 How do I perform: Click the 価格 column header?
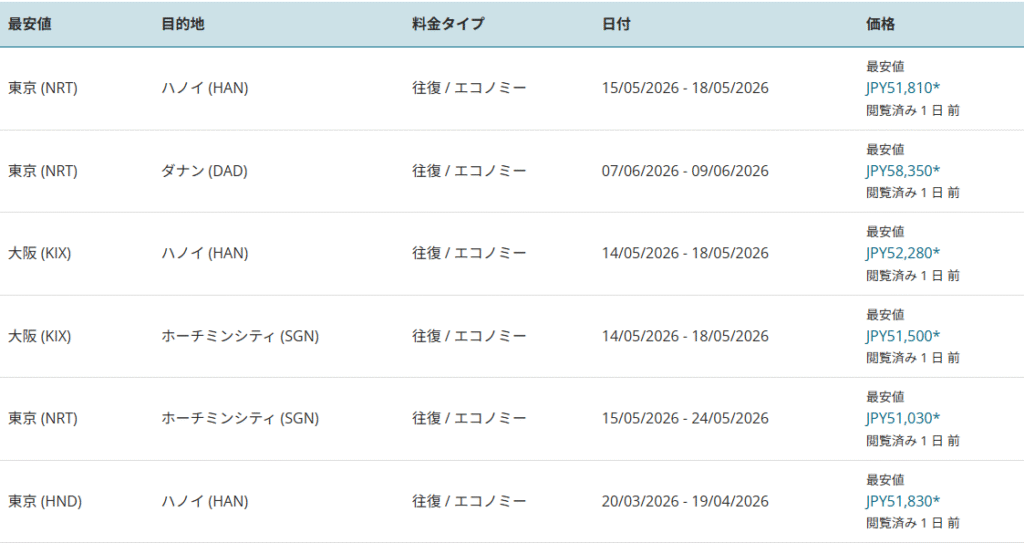pos(880,24)
